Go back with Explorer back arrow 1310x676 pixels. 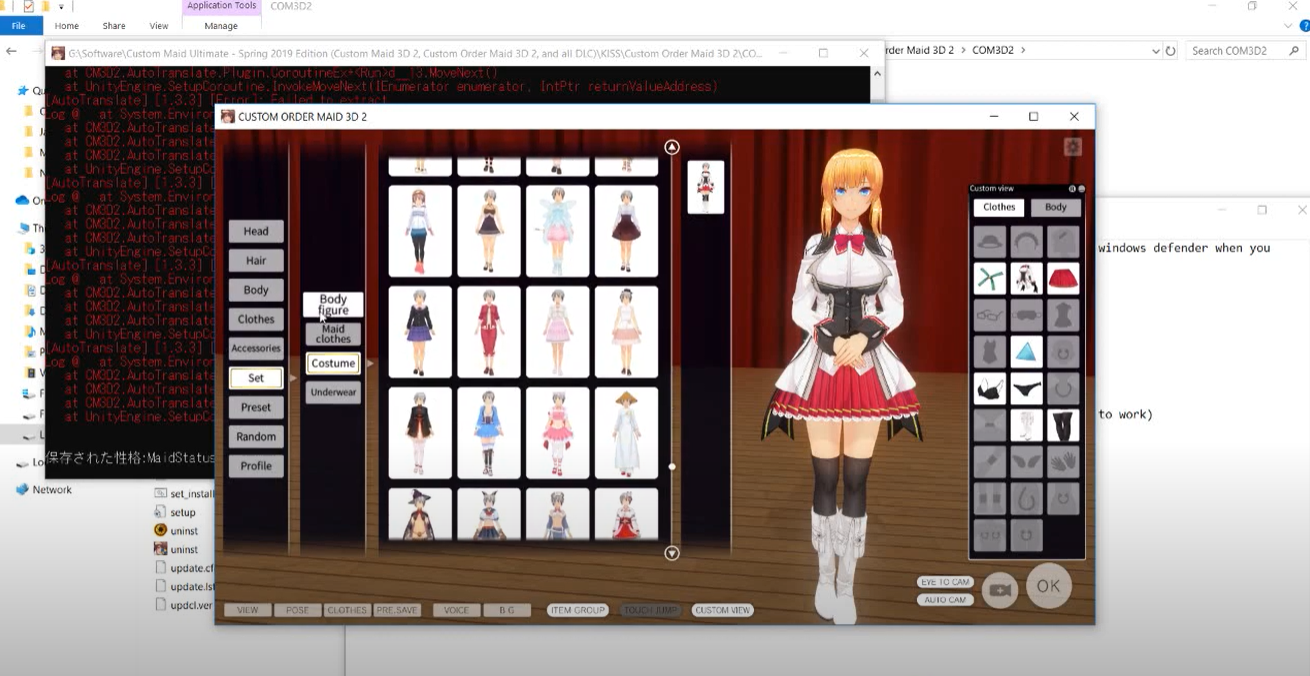(x=11, y=51)
